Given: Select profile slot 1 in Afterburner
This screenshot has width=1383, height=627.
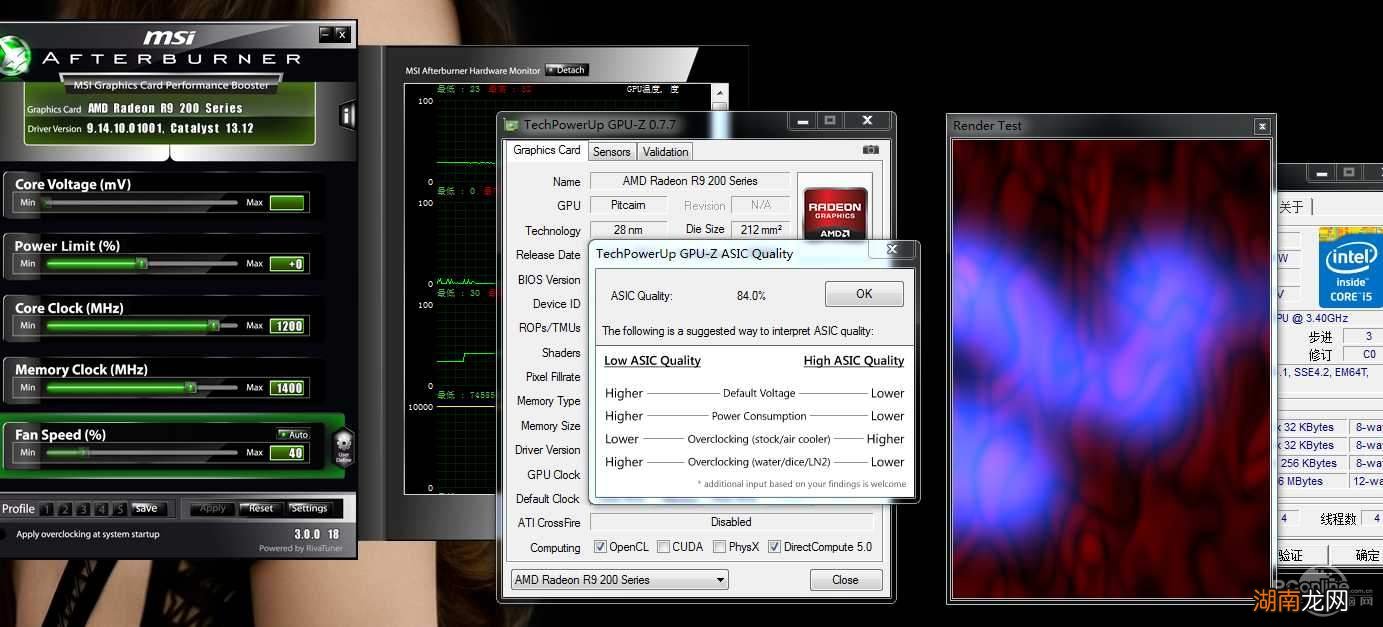Looking at the screenshot, I should (x=47, y=509).
